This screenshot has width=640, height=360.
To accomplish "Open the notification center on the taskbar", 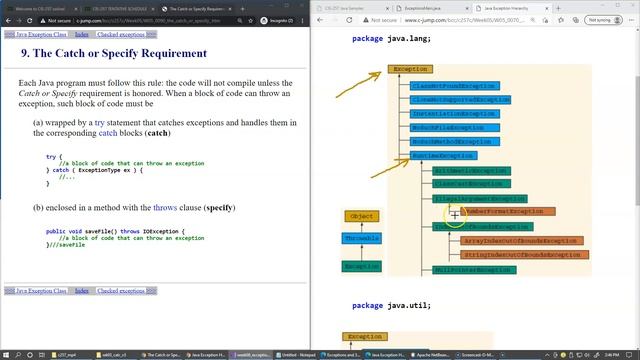I will 630,355.
